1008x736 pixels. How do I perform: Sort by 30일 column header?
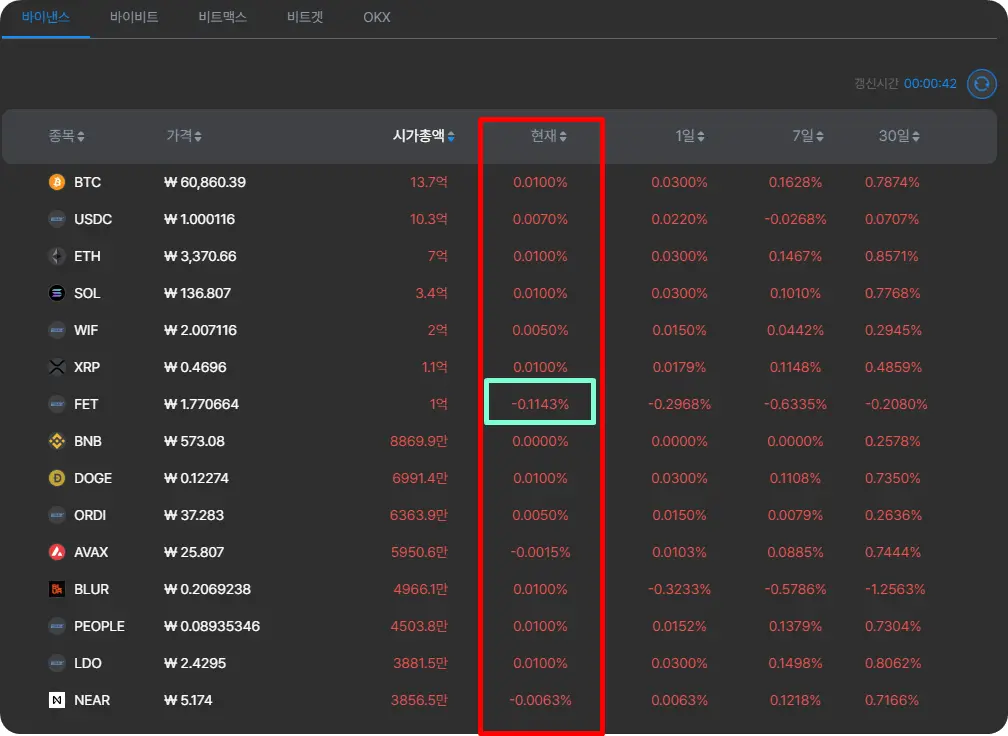(x=899, y=136)
